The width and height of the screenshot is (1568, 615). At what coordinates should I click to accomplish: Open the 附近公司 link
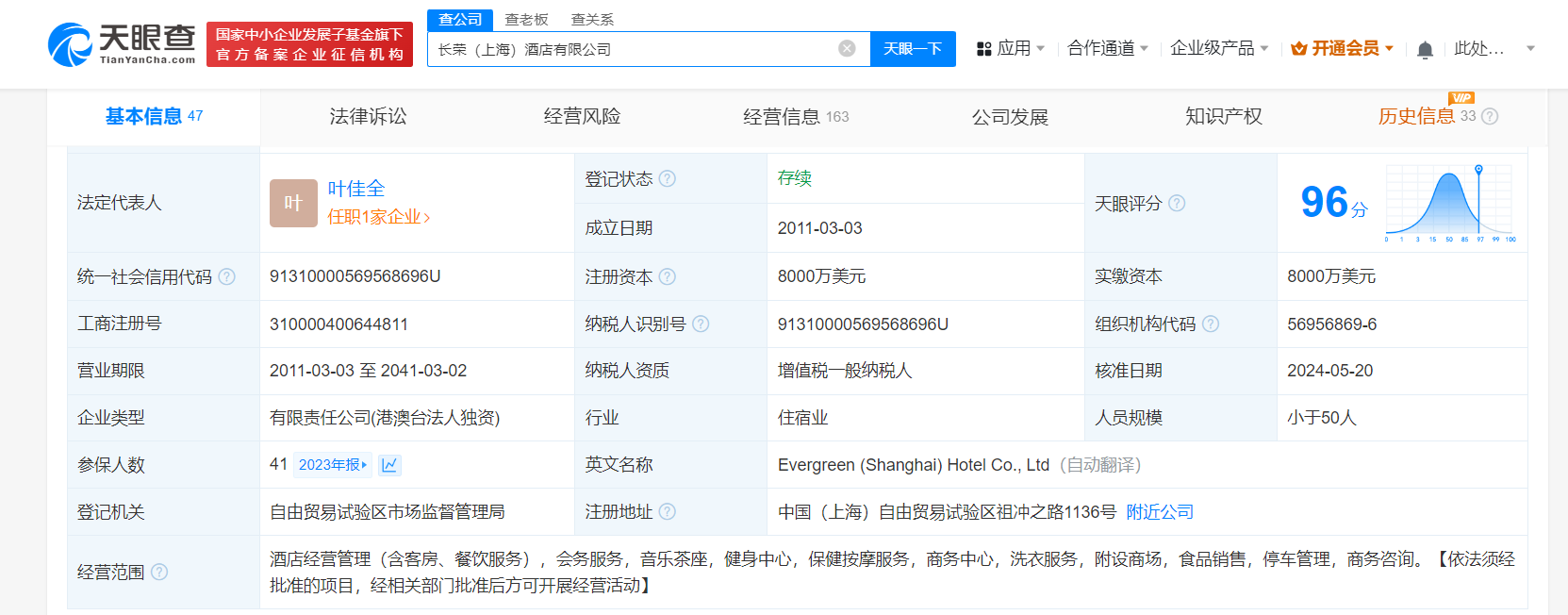1160,512
